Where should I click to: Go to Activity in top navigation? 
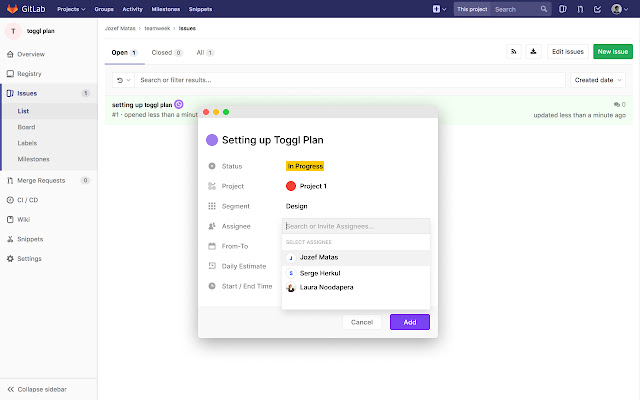pos(133,9)
